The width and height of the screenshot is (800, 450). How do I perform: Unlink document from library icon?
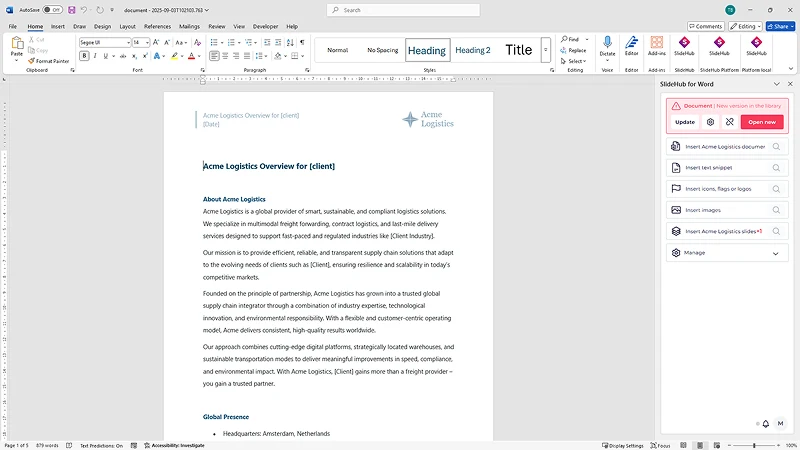pyautogui.click(x=730, y=122)
